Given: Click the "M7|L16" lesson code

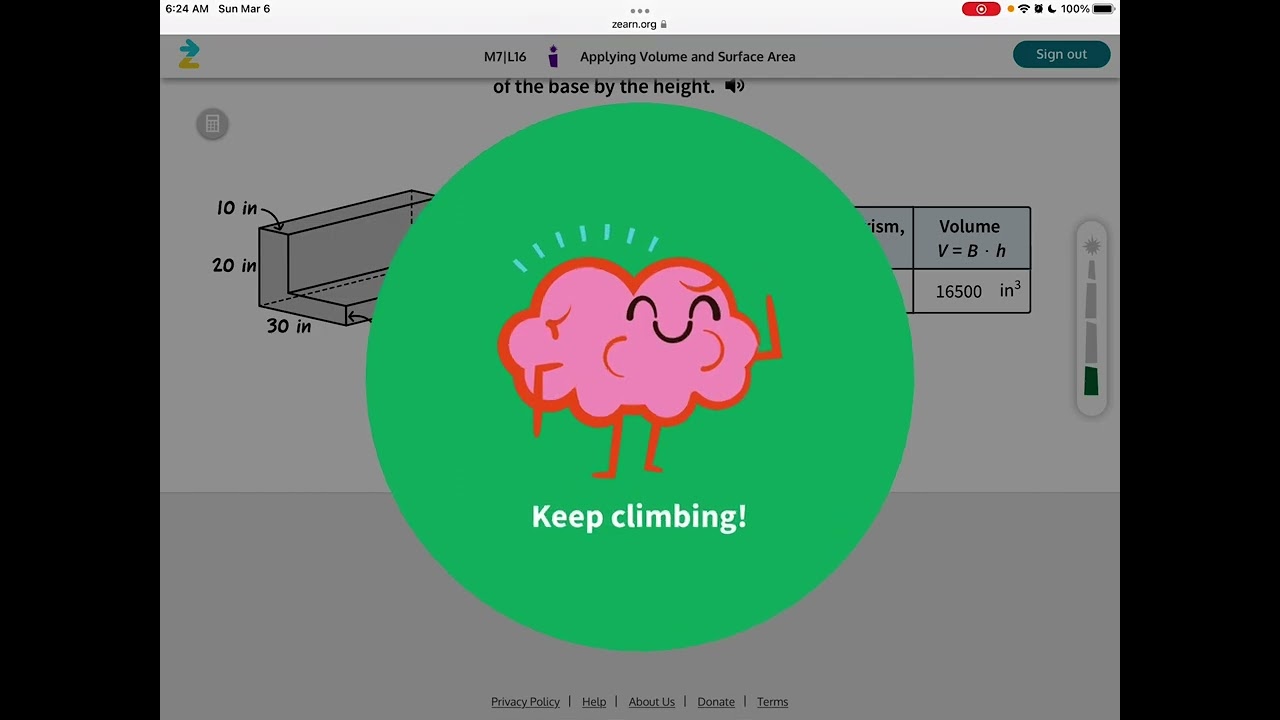Looking at the screenshot, I should click(x=505, y=57).
